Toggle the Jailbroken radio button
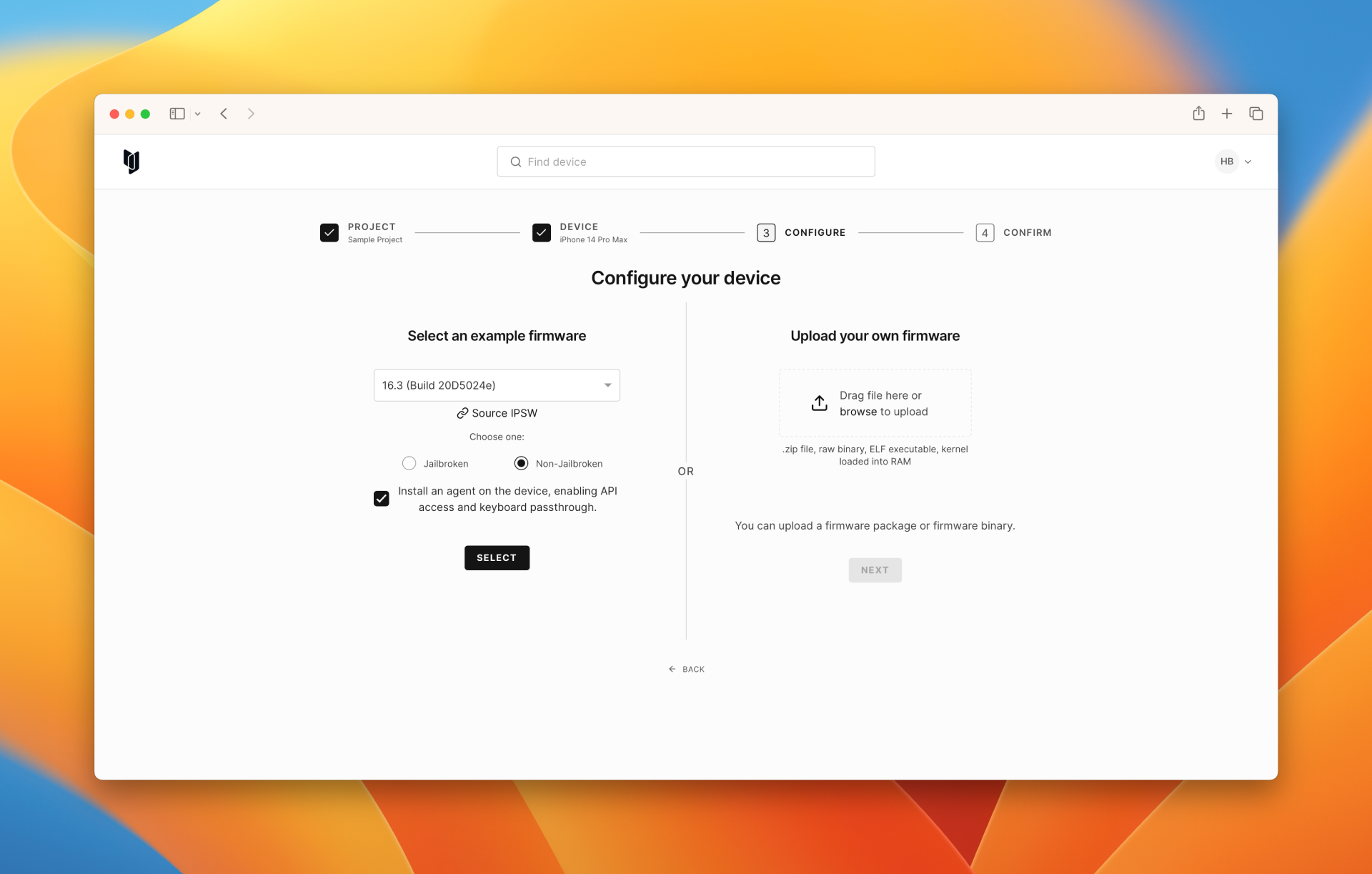1372x874 pixels. [x=408, y=463]
